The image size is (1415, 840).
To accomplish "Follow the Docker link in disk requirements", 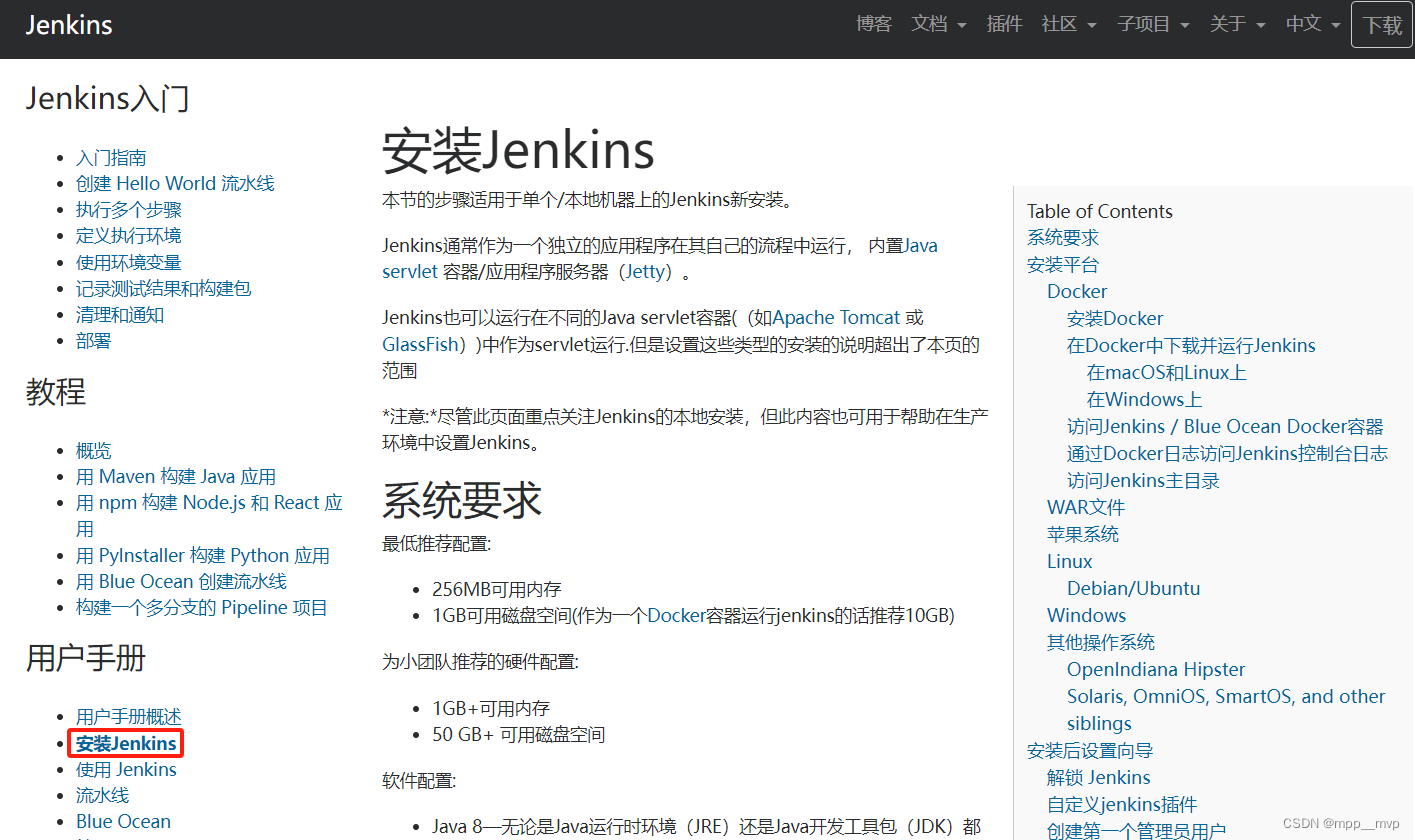I will (x=677, y=615).
